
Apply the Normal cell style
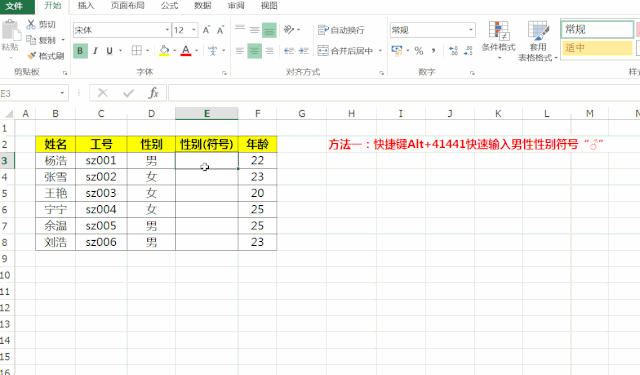(x=597, y=29)
